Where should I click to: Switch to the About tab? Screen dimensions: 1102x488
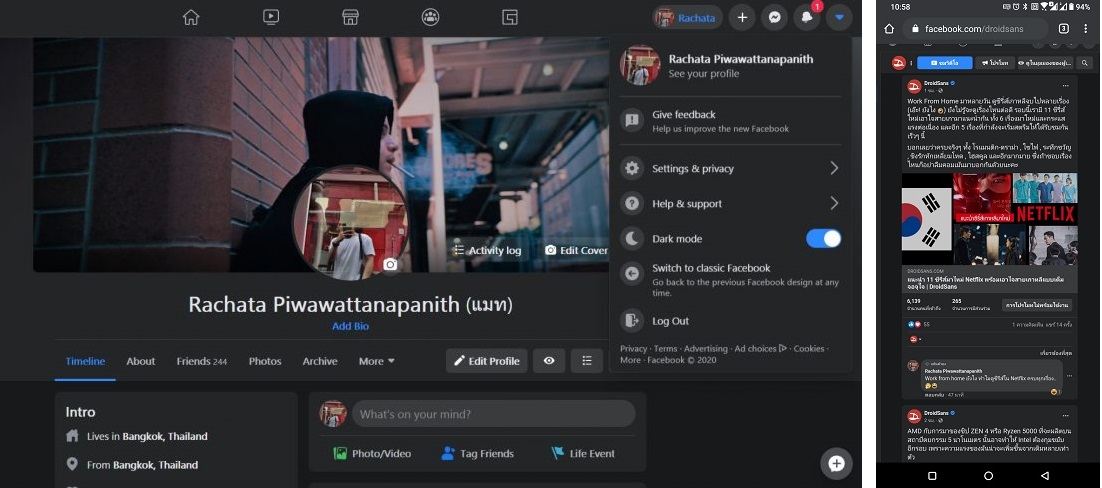[x=141, y=361]
